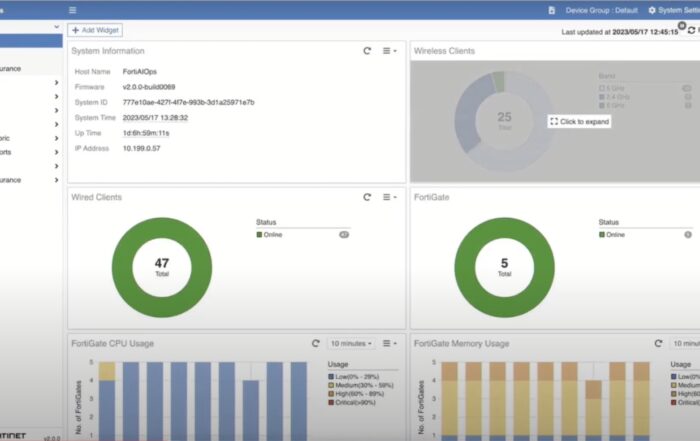The width and height of the screenshot is (700, 441).
Task: Click the 47 count badge in Wired Clients legend
Action: point(344,235)
